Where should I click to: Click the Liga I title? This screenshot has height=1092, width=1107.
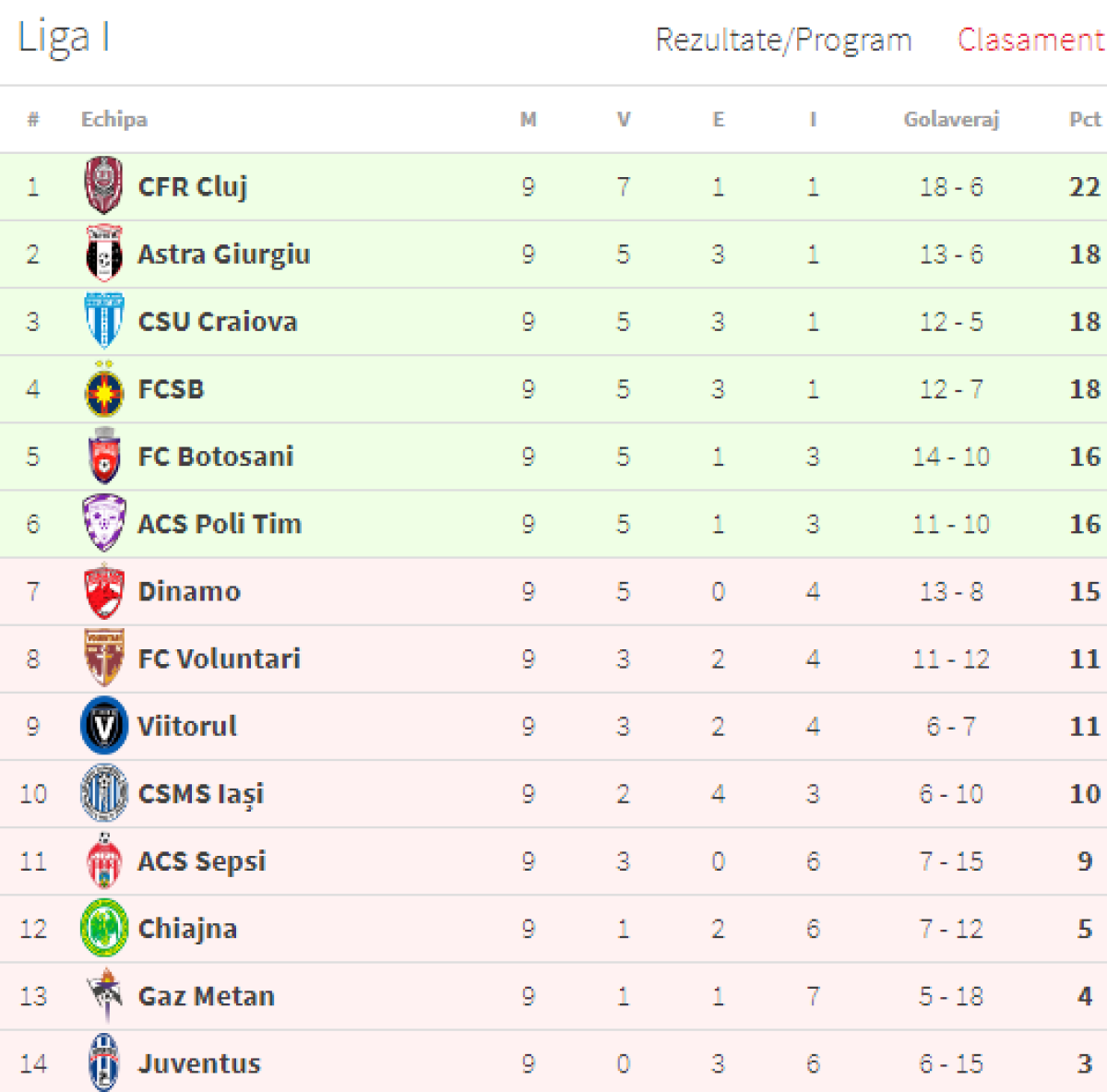click(64, 38)
